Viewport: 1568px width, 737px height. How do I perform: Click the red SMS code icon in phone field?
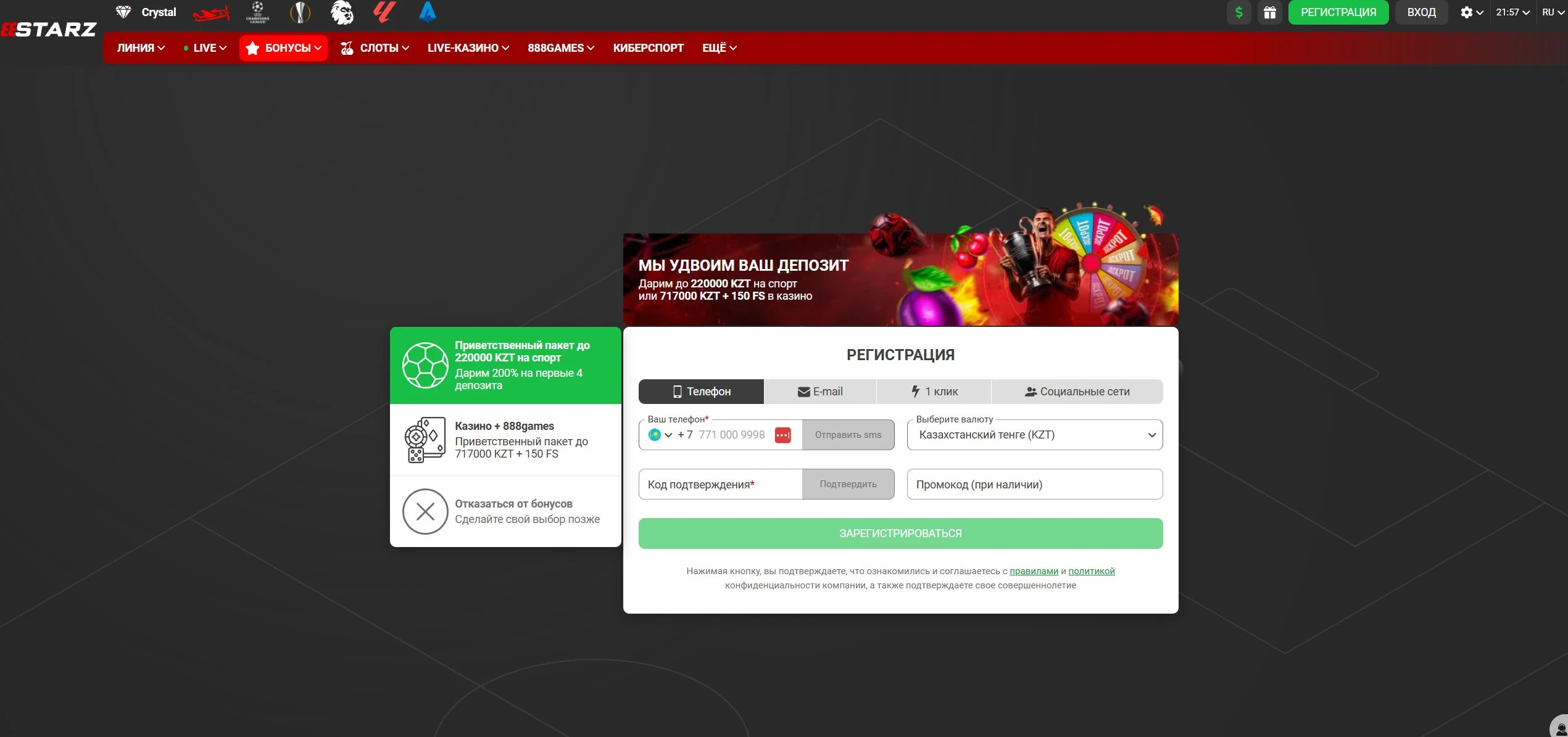click(x=782, y=435)
